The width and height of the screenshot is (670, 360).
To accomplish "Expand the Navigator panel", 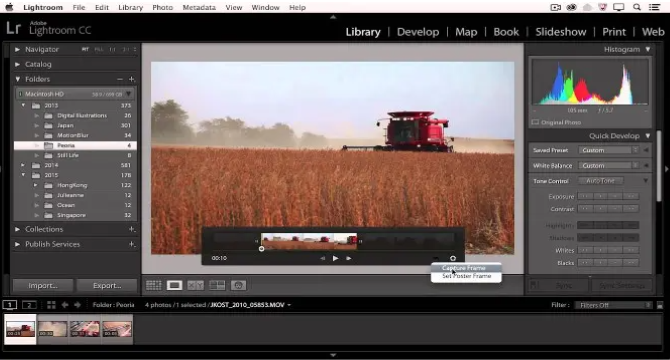I will tap(18, 50).
